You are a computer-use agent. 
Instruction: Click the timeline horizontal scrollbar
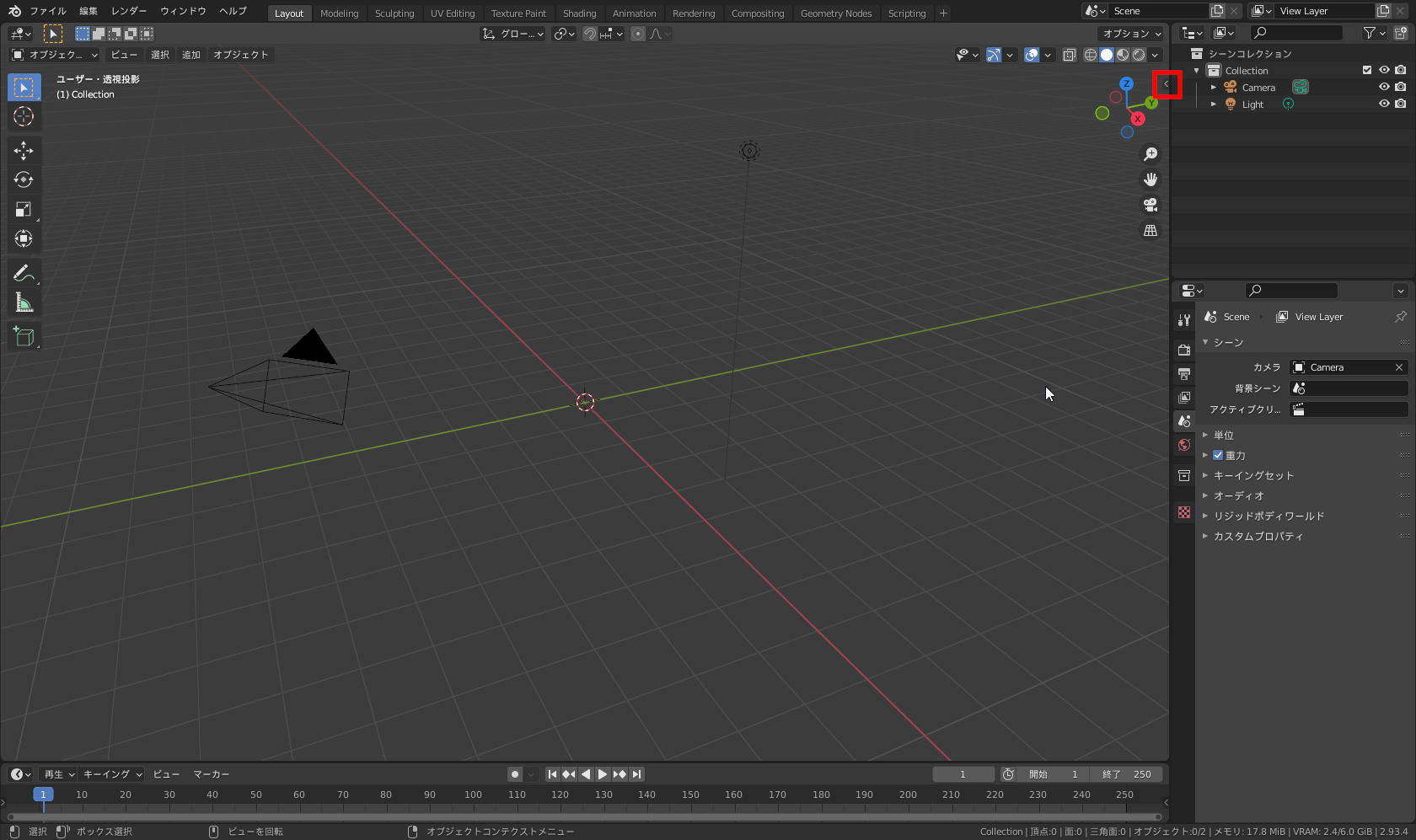click(584, 816)
